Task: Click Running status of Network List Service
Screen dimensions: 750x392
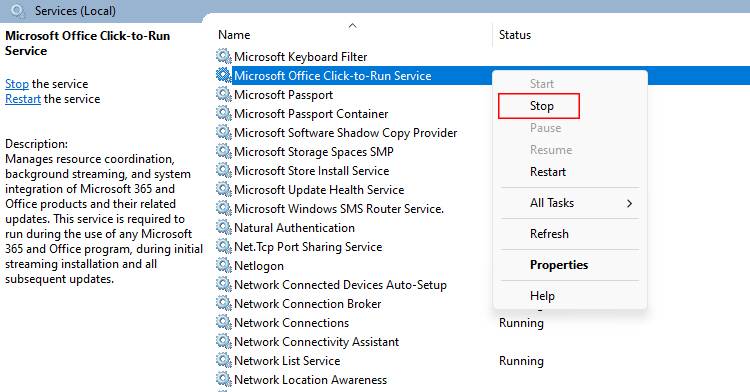Action: click(521, 361)
